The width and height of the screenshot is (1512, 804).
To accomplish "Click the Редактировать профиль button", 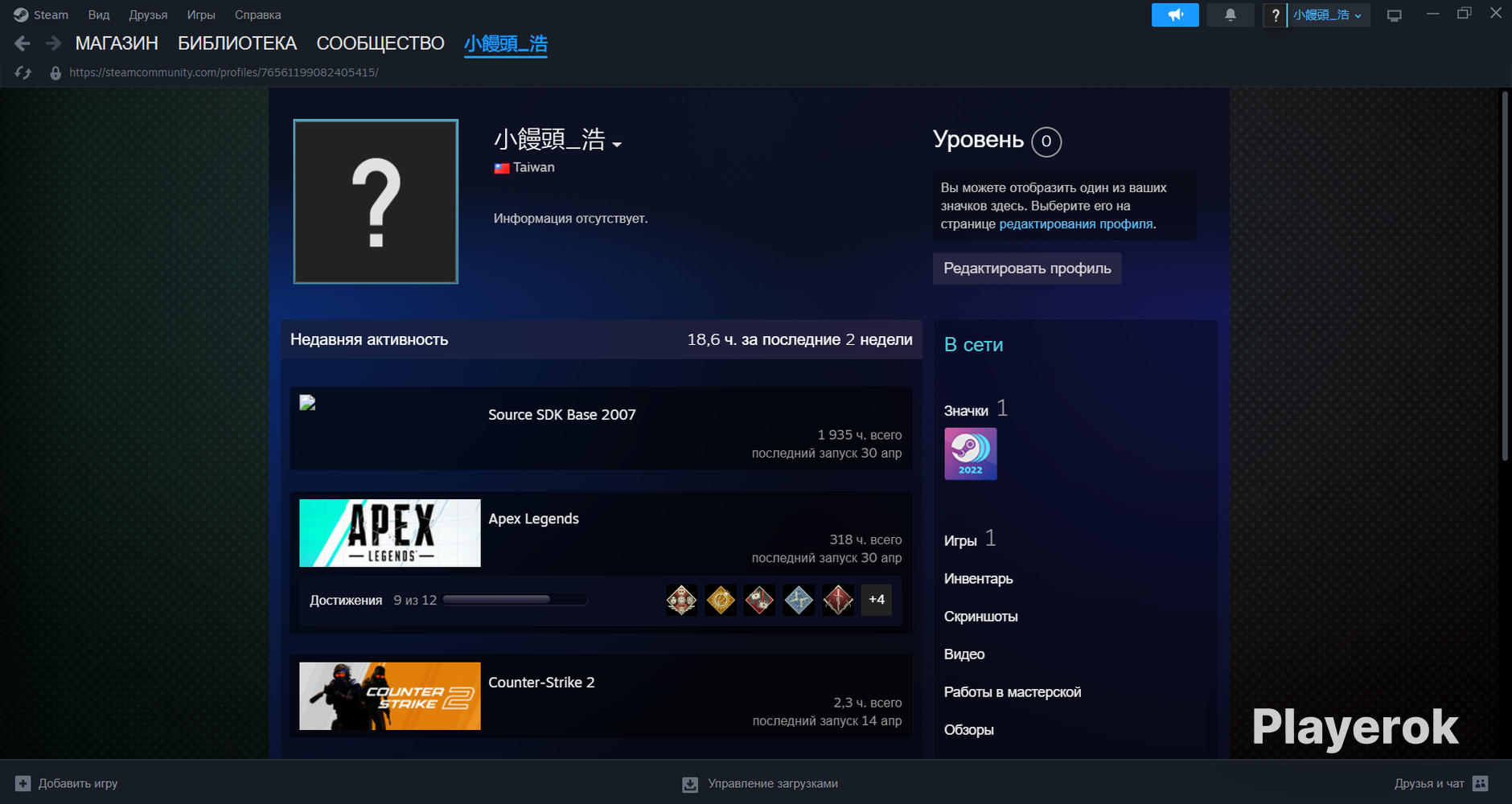I will (1027, 269).
